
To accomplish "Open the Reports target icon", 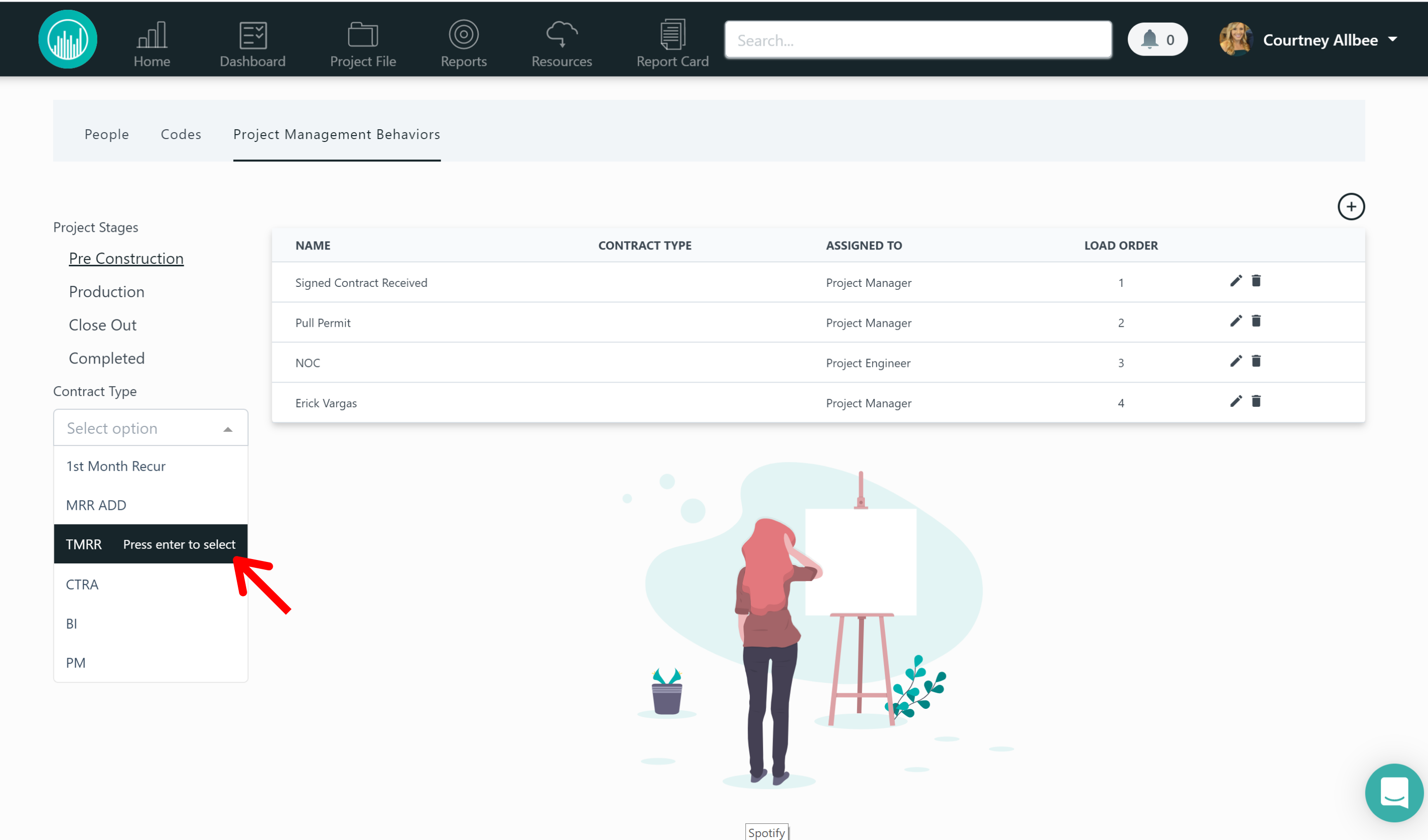I will pyautogui.click(x=463, y=34).
